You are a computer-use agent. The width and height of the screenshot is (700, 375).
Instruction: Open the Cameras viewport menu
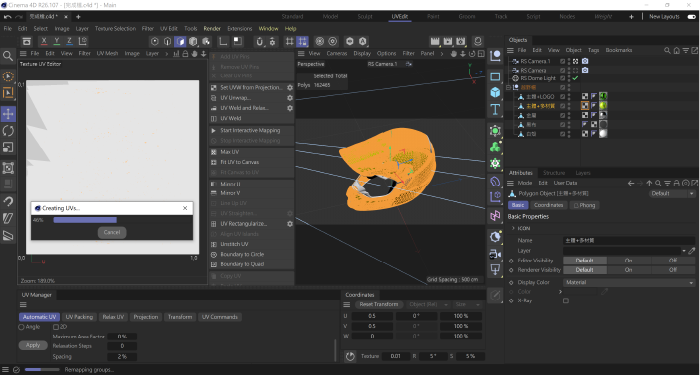337,54
